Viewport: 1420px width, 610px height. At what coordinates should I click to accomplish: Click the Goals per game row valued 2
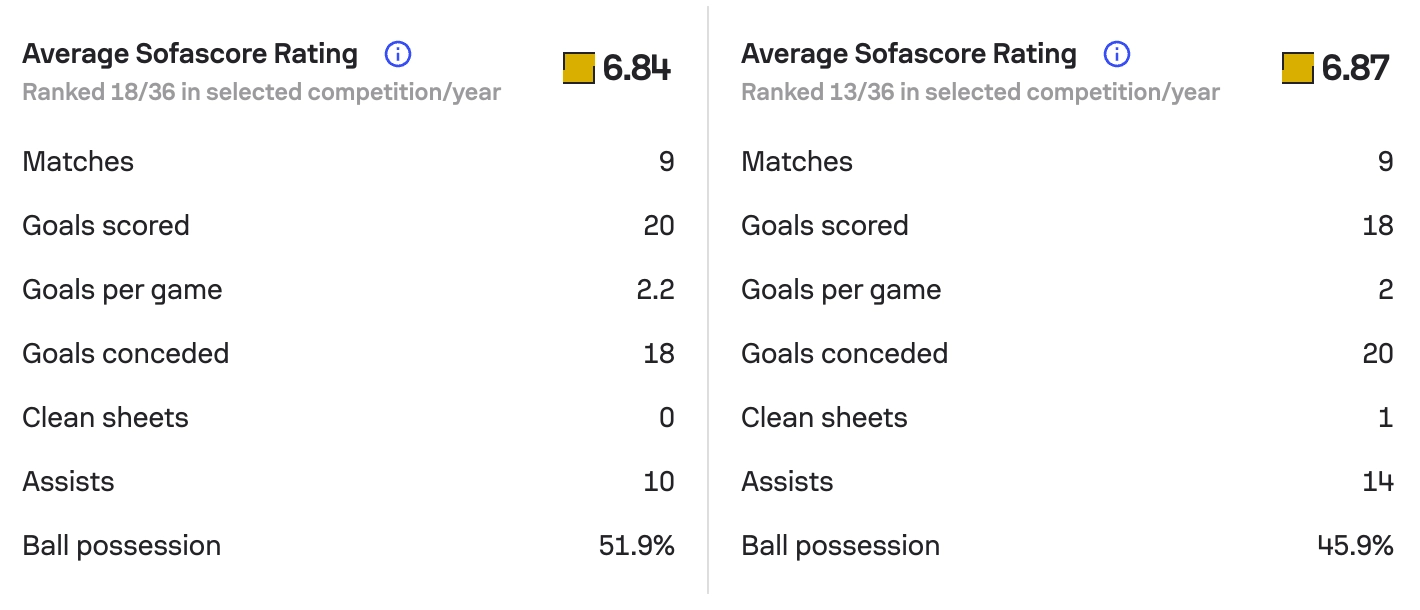tap(1066, 290)
